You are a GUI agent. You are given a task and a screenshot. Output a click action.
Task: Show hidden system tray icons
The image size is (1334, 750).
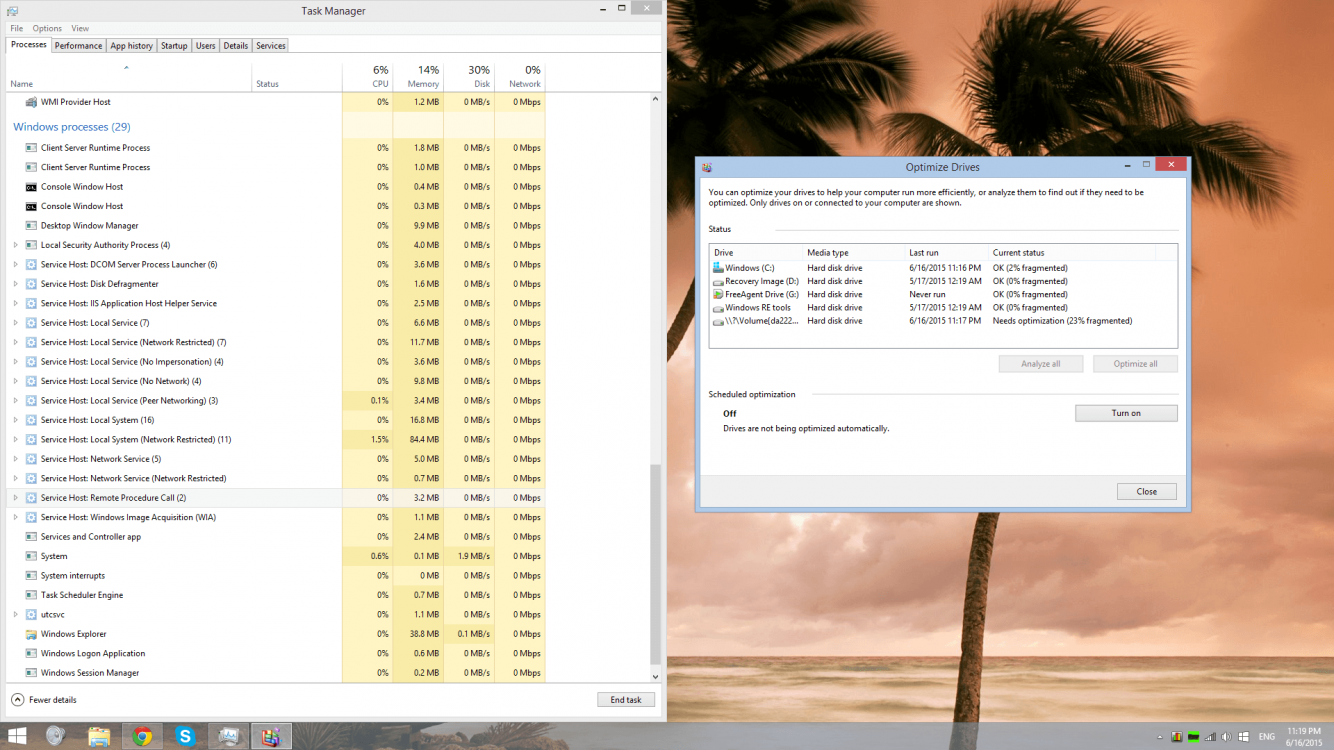pos(1160,737)
